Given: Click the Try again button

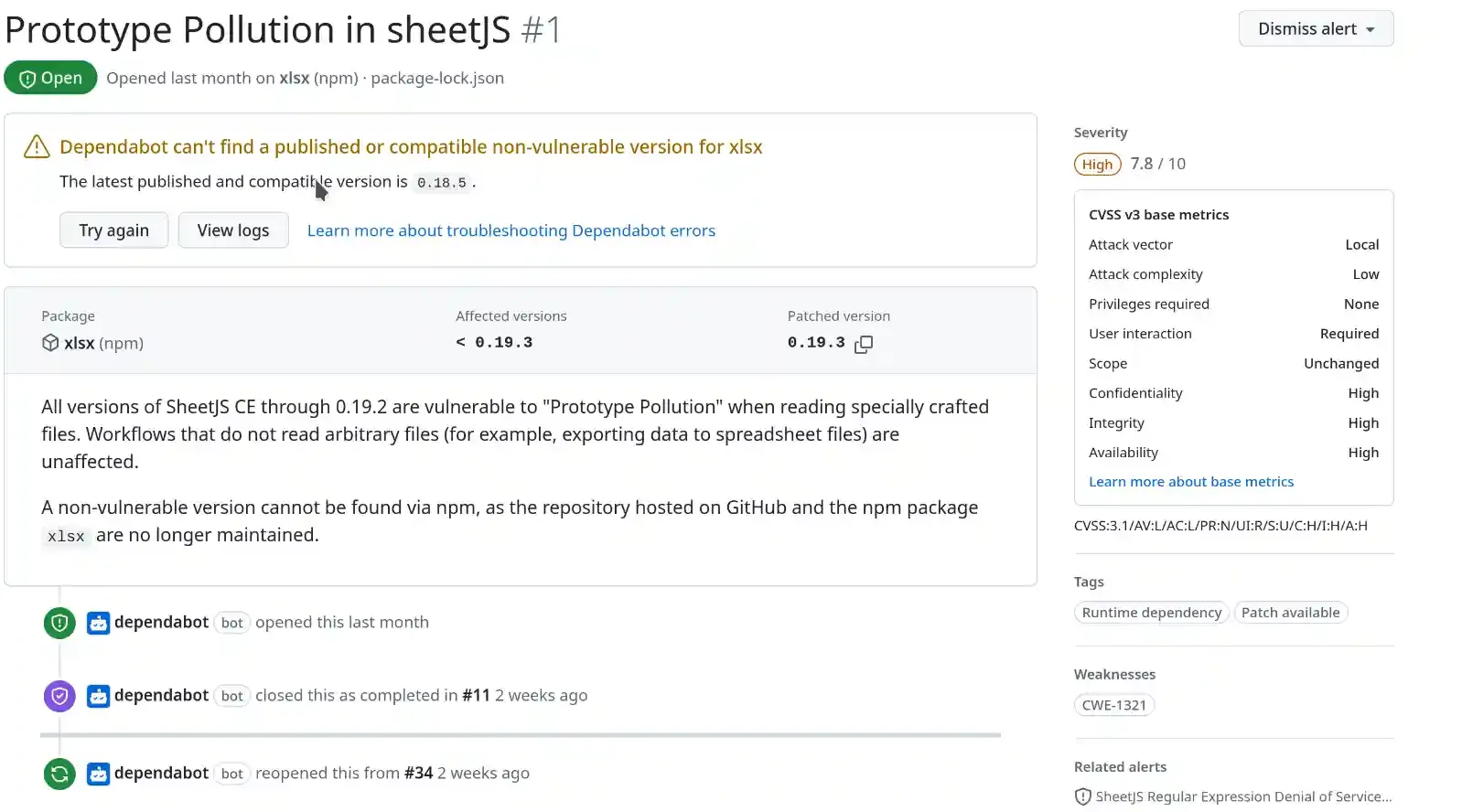Looking at the screenshot, I should click(x=113, y=230).
